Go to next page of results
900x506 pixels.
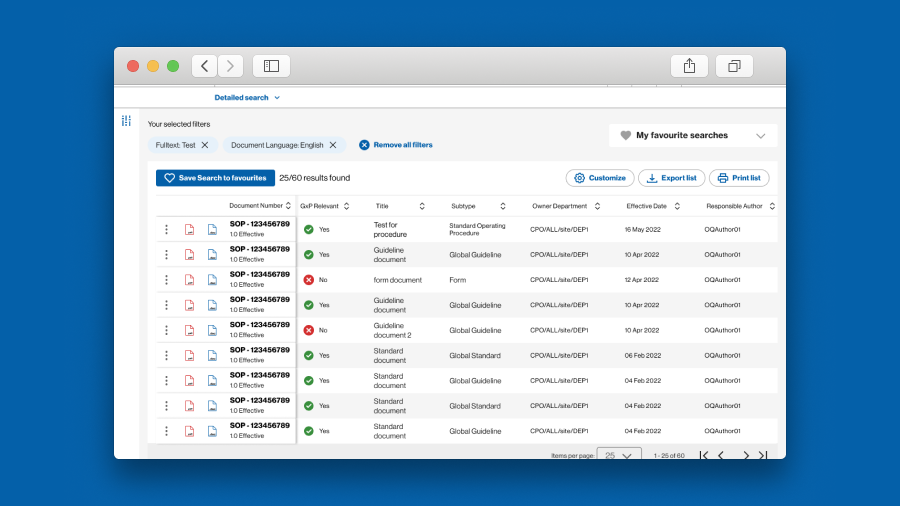(x=746, y=455)
